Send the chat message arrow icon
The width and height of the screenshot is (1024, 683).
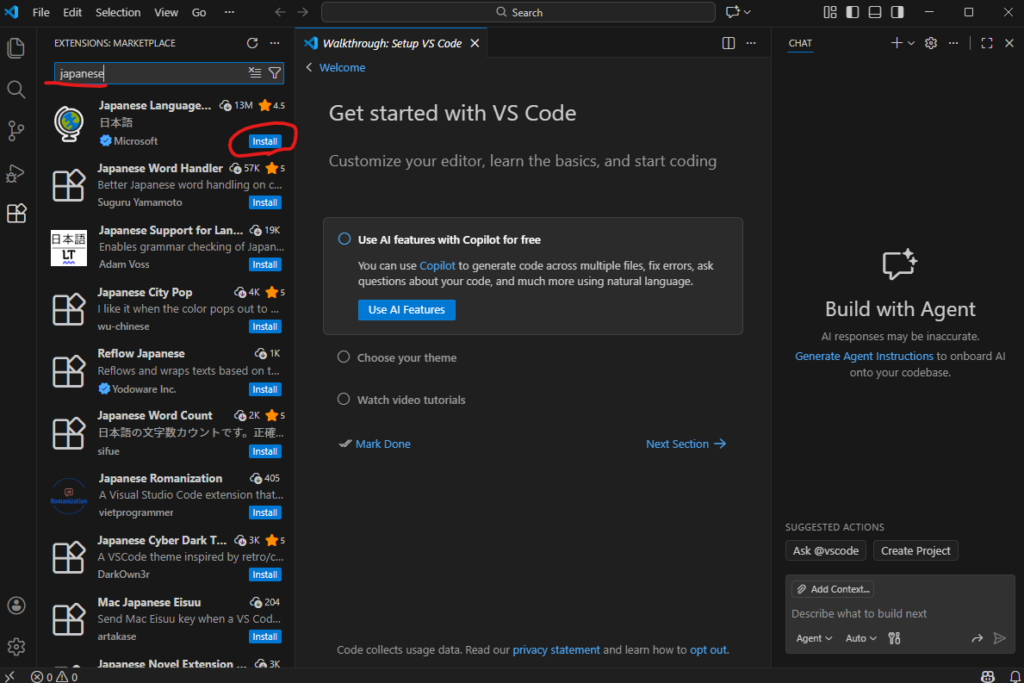(x=999, y=638)
